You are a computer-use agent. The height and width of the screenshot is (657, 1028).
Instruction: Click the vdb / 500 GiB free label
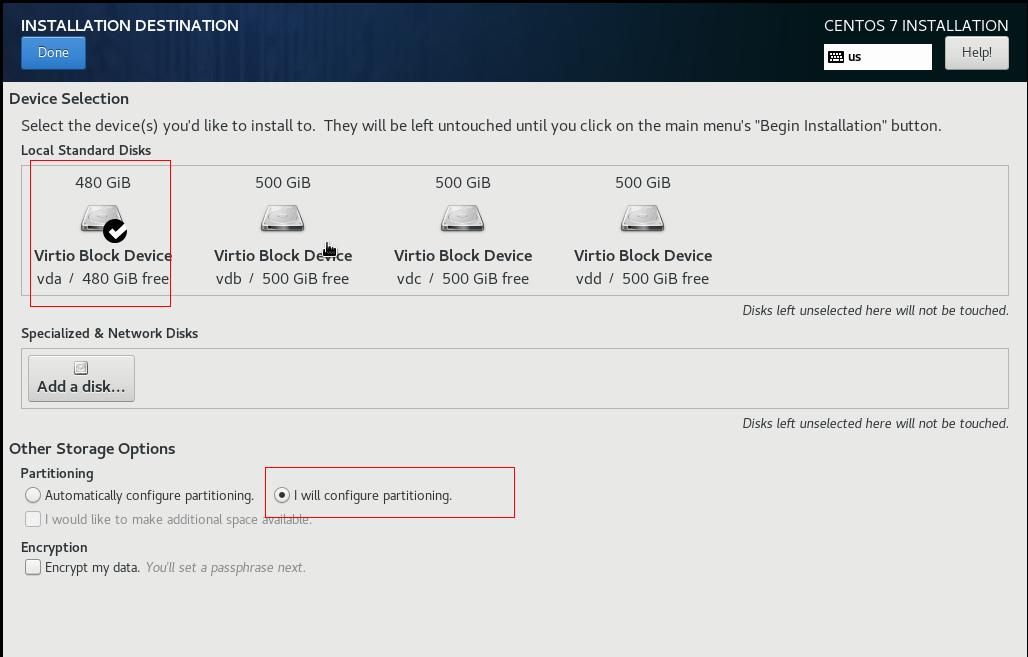282,279
